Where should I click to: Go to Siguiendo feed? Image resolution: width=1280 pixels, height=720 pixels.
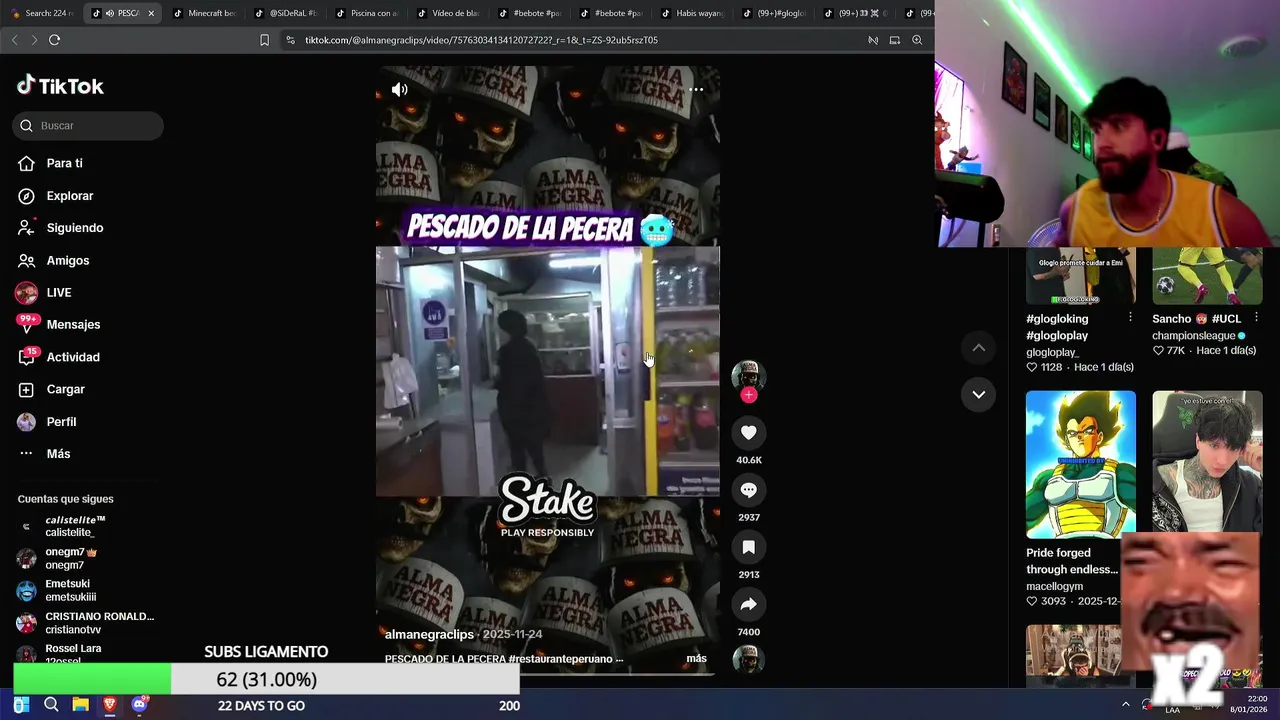click(x=74, y=228)
